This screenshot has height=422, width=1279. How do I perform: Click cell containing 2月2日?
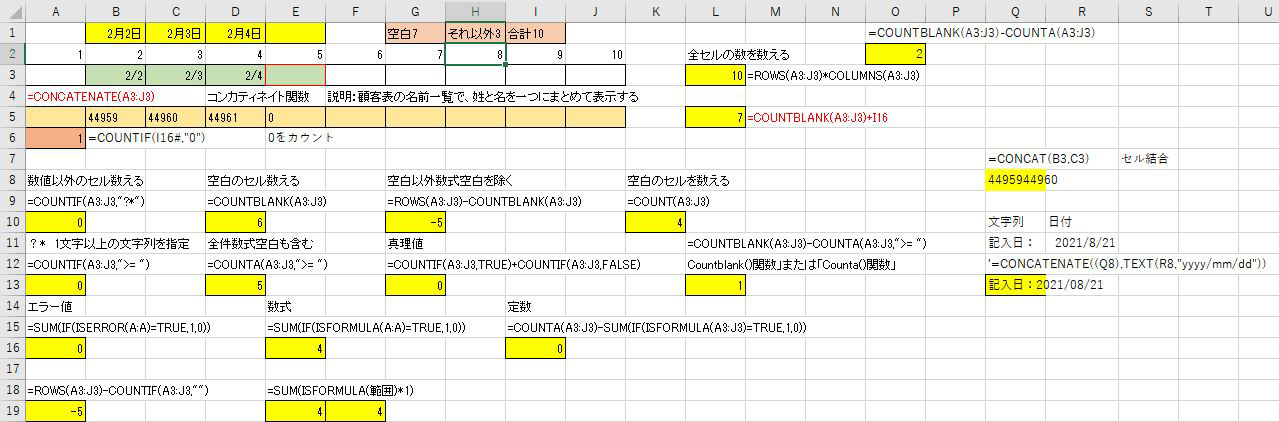click(115, 33)
